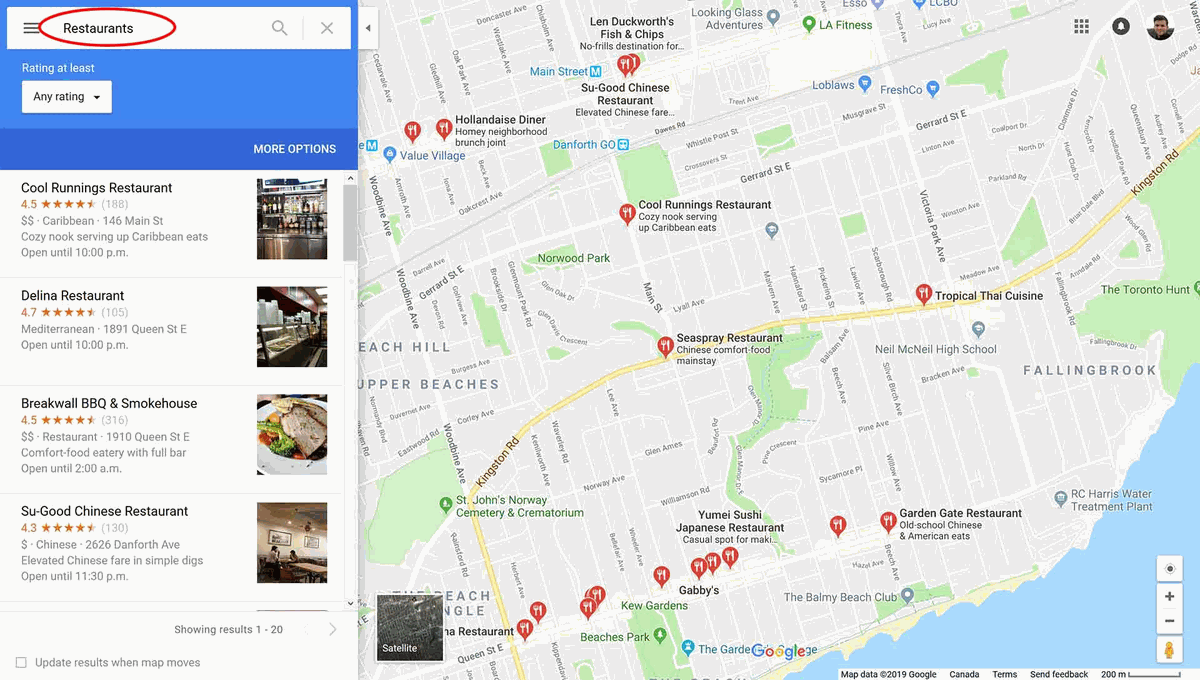The image size is (1200, 680).
Task: Click MORE OPTIONS
Action: pyautogui.click(x=294, y=149)
